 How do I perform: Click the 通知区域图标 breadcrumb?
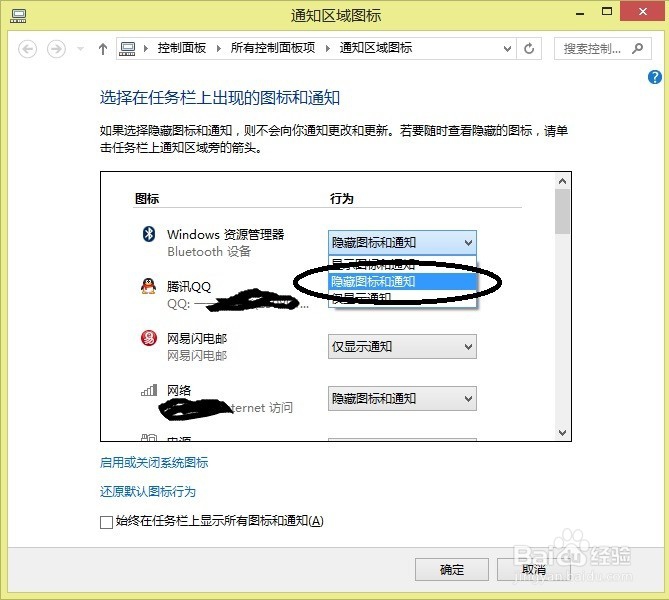pos(375,48)
